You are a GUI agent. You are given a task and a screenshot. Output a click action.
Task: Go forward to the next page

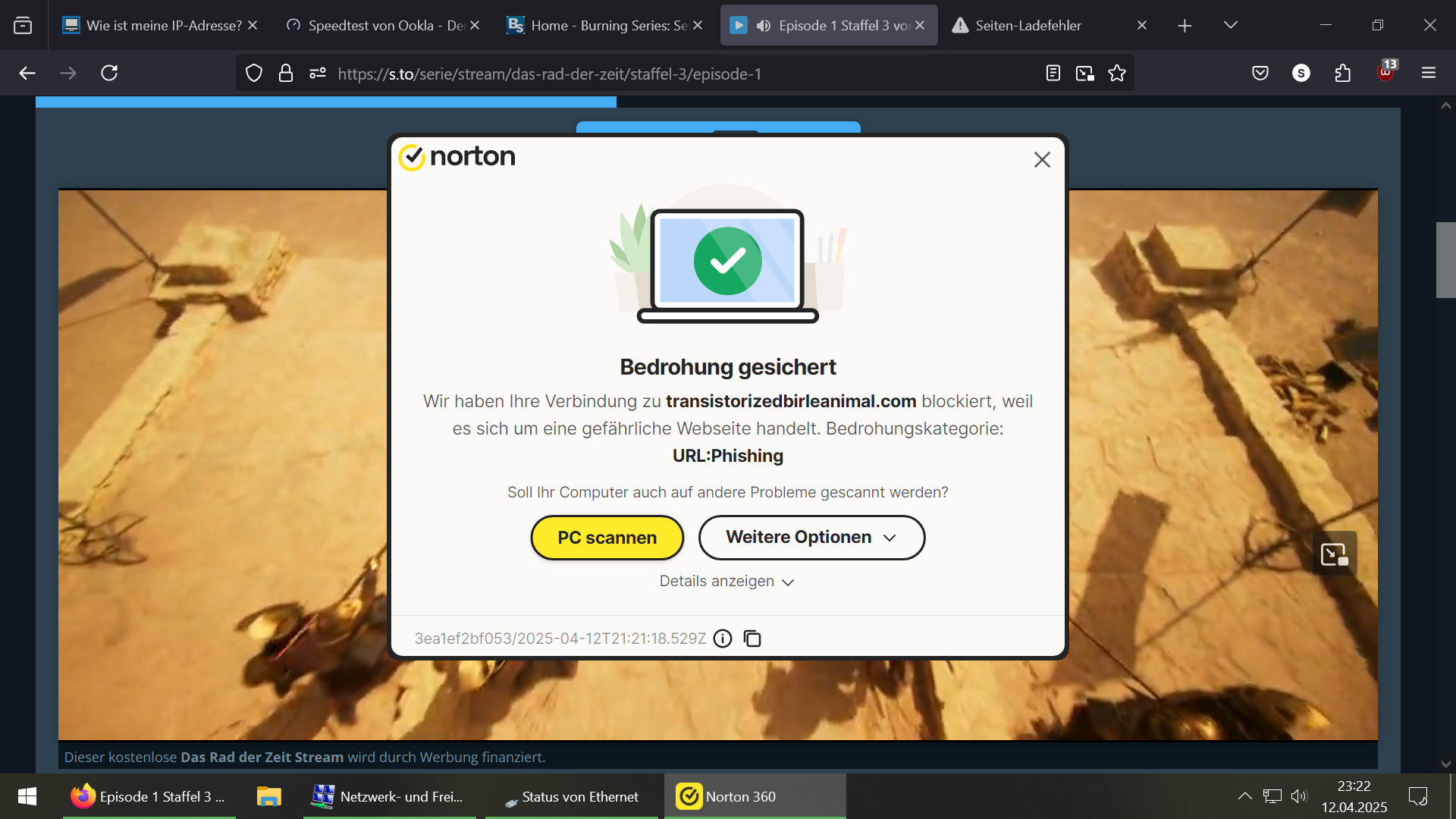click(x=68, y=74)
